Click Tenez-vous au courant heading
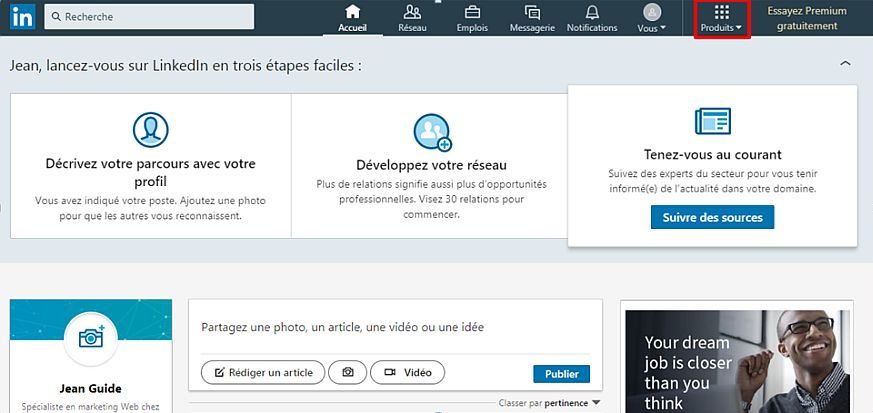 (x=713, y=154)
